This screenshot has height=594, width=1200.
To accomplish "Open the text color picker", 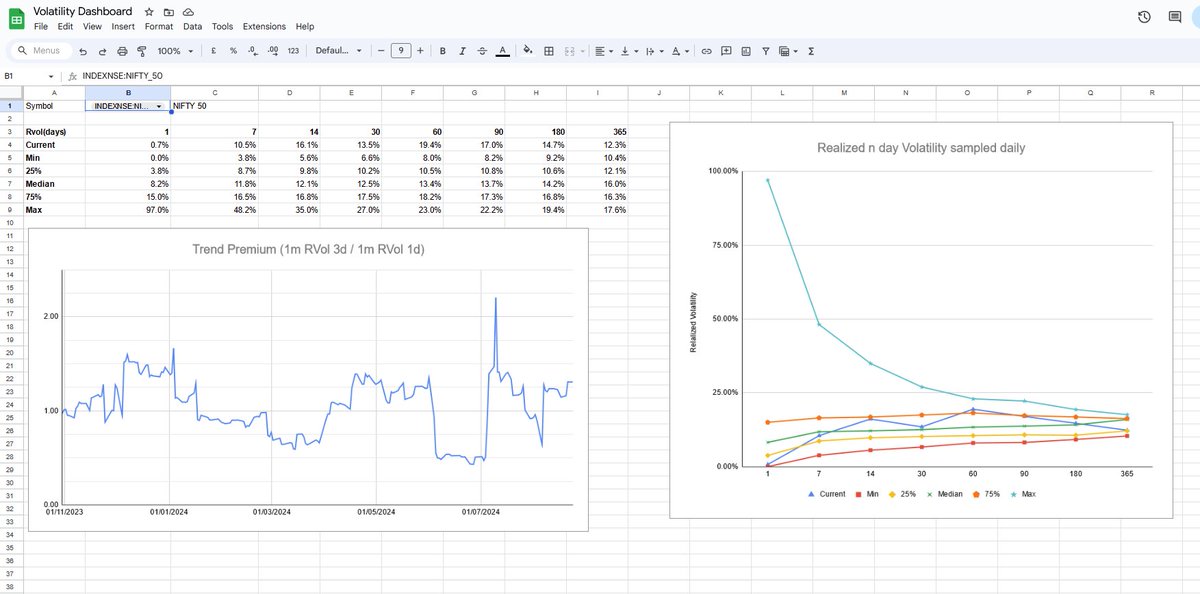I will [501, 51].
